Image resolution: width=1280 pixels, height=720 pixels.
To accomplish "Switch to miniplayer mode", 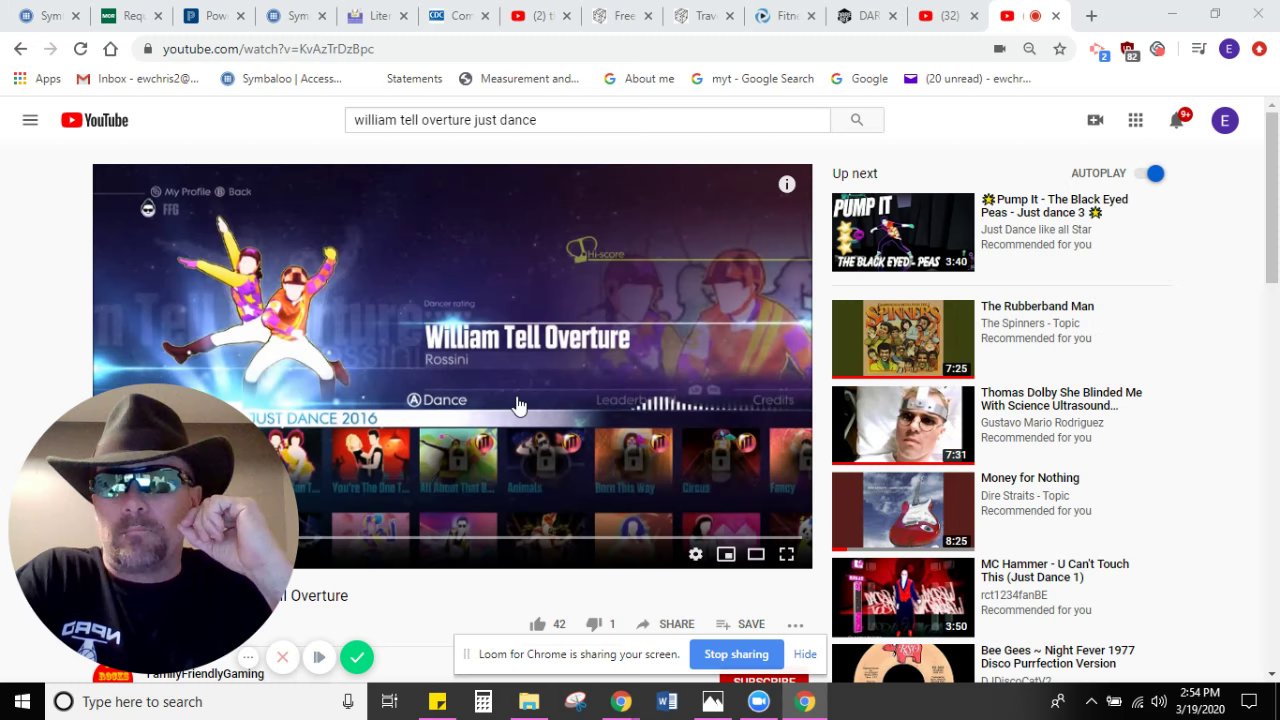I will pyautogui.click(x=726, y=554).
